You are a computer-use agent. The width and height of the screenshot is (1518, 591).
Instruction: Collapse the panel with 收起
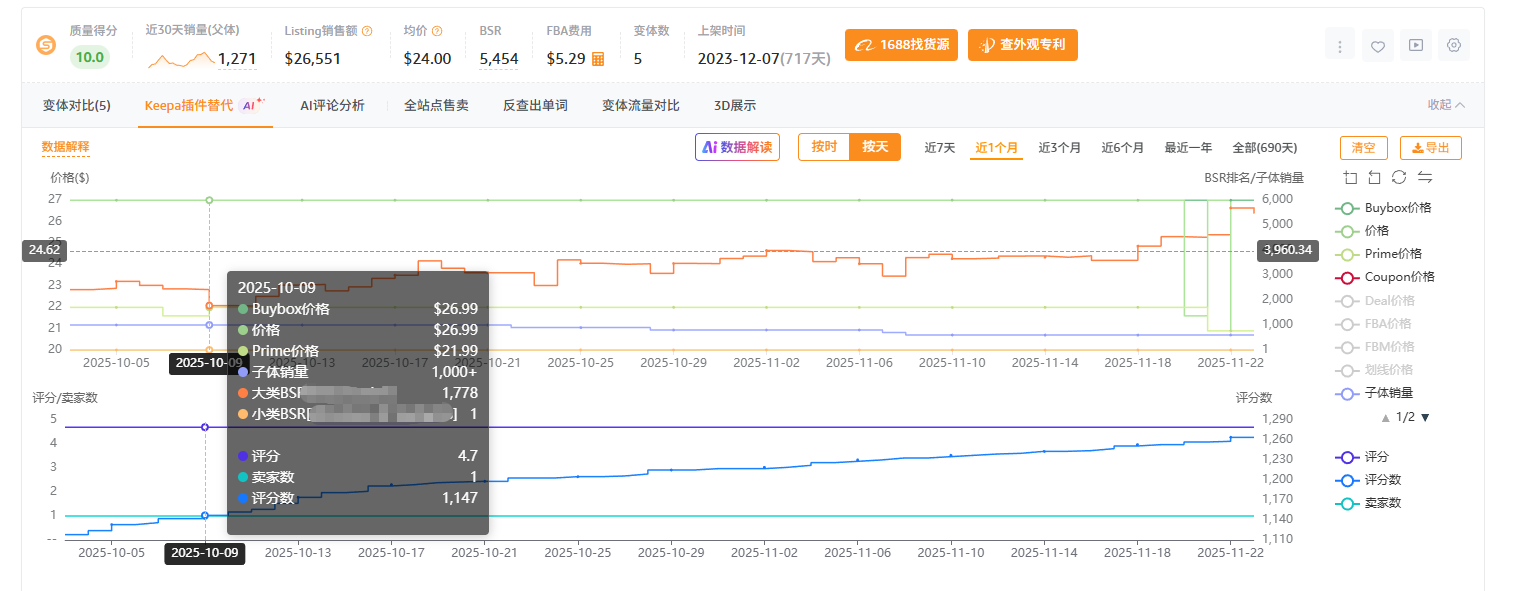(1446, 105)
